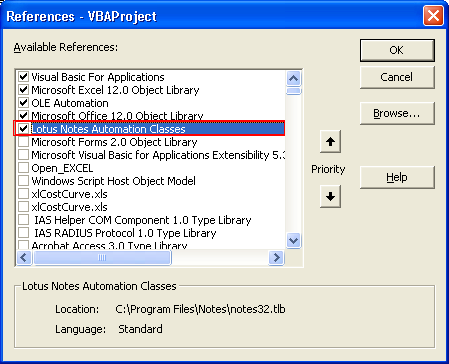Screen dimensions: 449x364
Task: Uncheck Microsoft Office 12.0 Object Library checkbox
Action: tap(23, 116)
